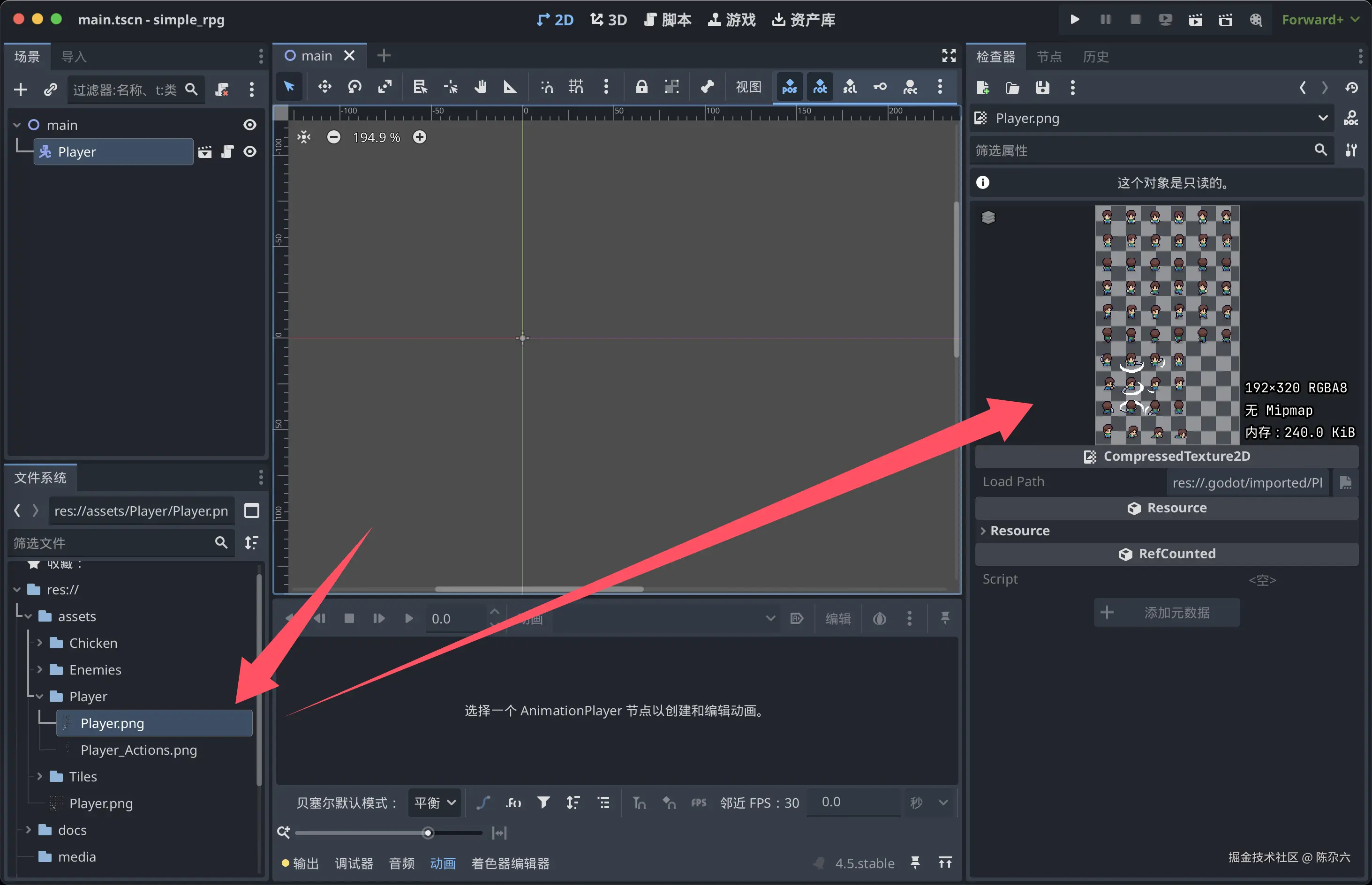Screen dimensions: 1372x885
Task: Switch to the 节点 tab
Action: point(1048,57)
